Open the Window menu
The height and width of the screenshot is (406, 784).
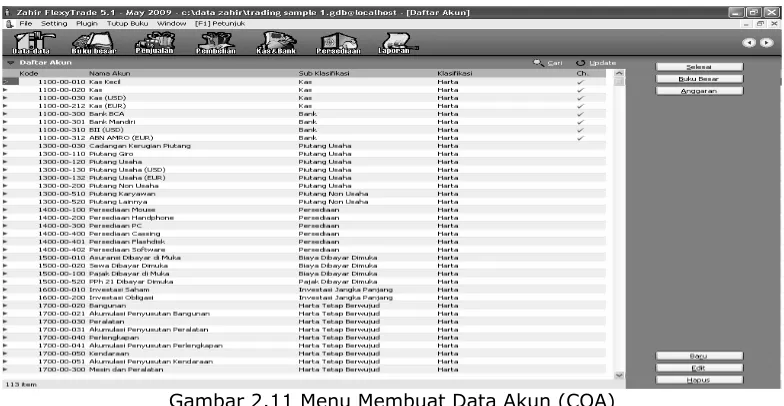172,24
